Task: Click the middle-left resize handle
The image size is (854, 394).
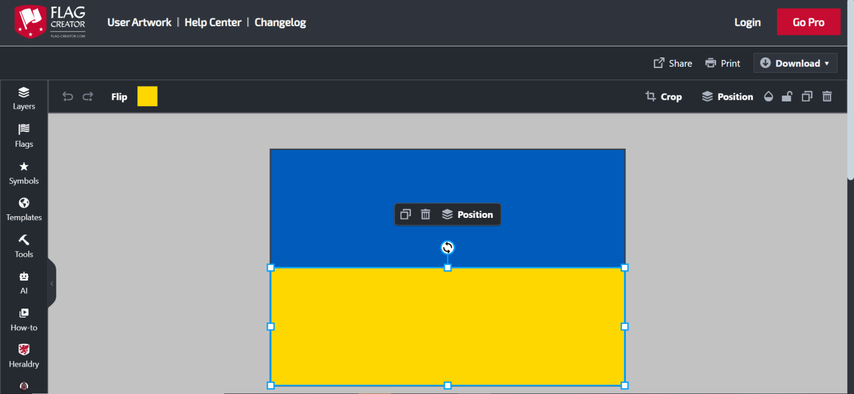Action: click(x=271, y=326)
